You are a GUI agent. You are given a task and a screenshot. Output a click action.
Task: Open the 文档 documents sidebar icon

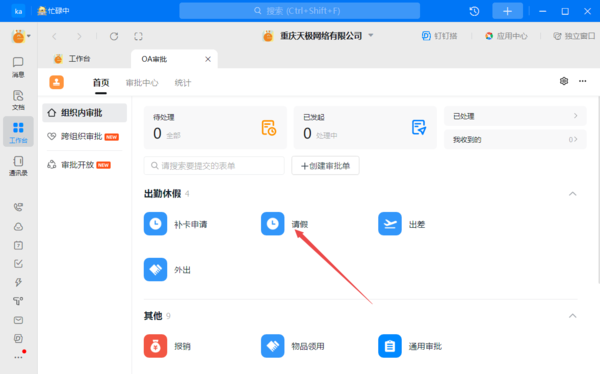coord(18,100)
